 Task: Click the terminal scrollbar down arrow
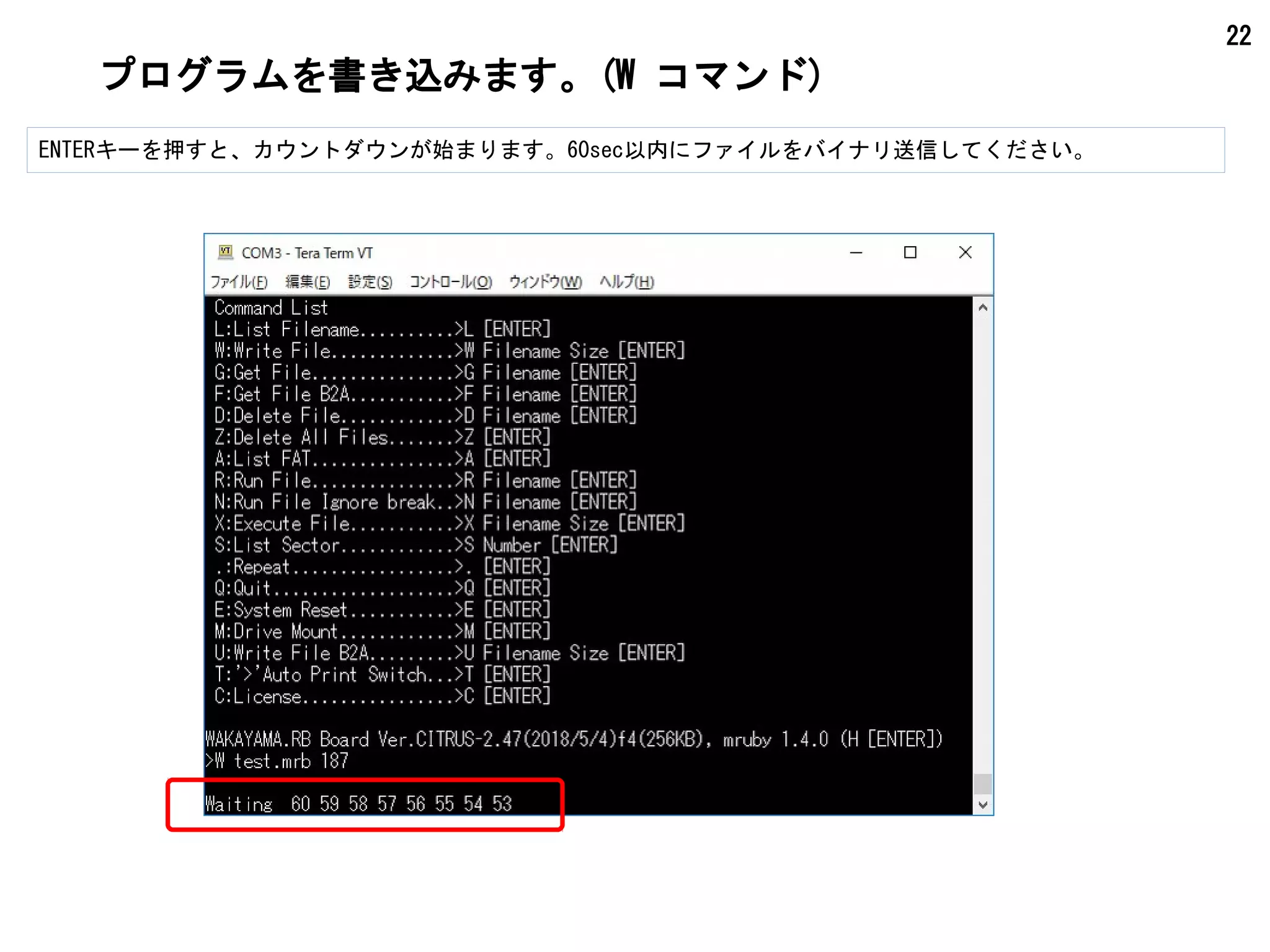click(x=983, y=805)
